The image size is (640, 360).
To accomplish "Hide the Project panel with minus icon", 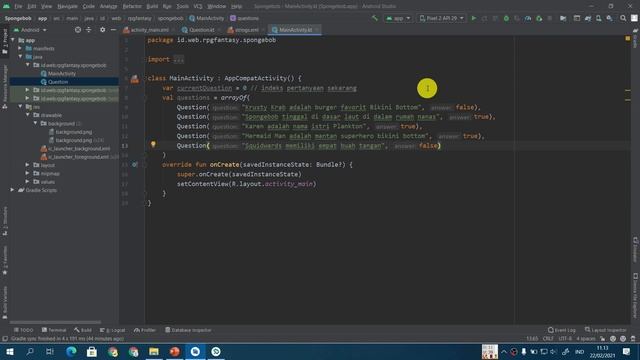I will tap(113, 30).
